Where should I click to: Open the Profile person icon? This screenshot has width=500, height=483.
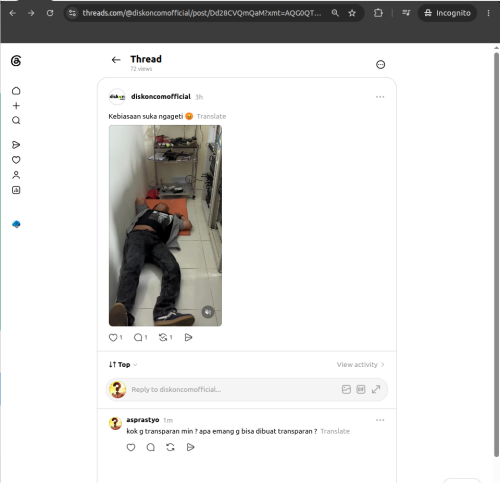(x=16, y=175)
